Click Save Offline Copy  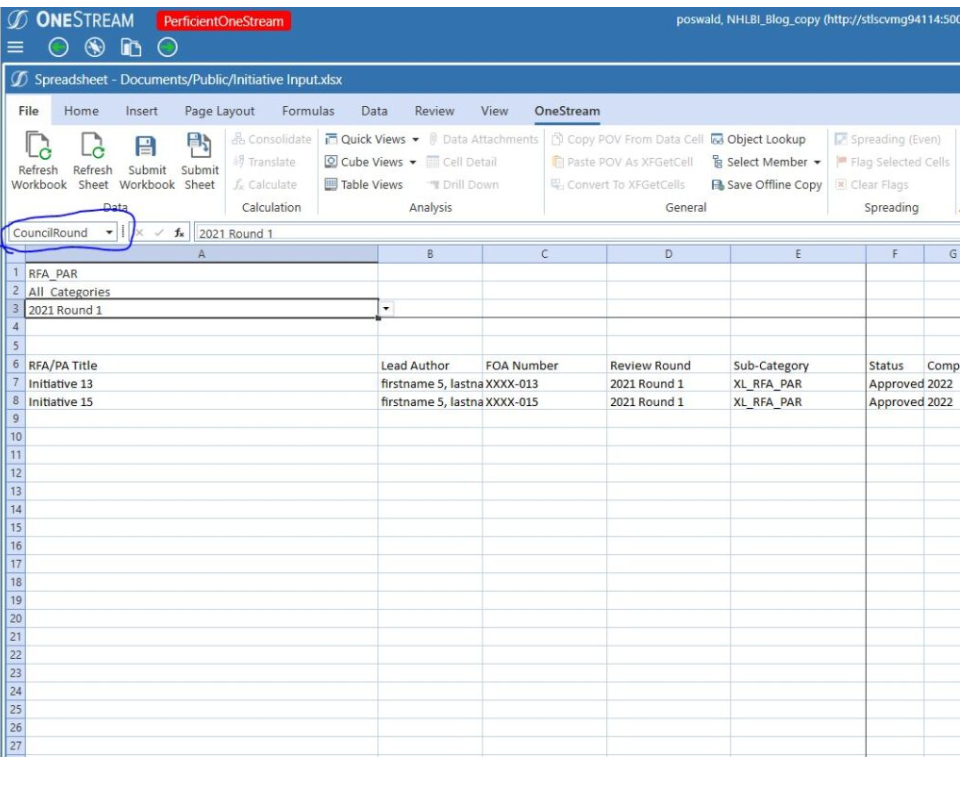[x=766, y=185]
